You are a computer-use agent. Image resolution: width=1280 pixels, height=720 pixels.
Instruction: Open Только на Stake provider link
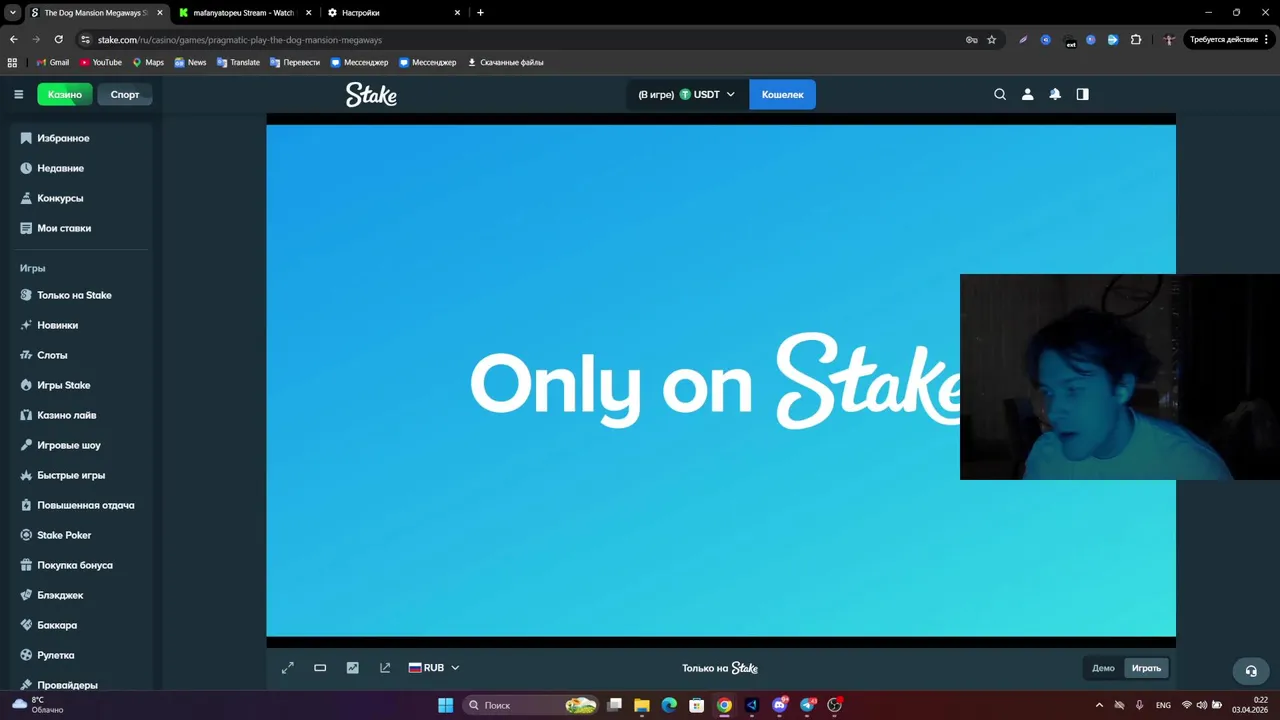(x=720, y=668)
